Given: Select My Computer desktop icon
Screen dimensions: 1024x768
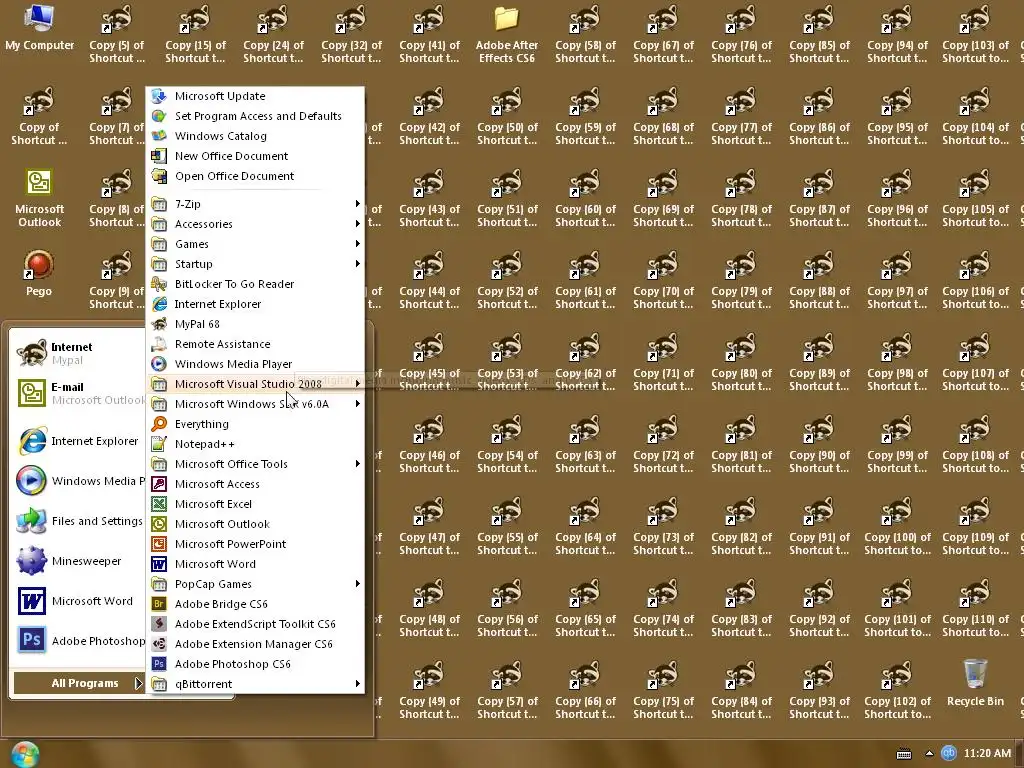Looking at the screenshot, I should tap(39, 28).
